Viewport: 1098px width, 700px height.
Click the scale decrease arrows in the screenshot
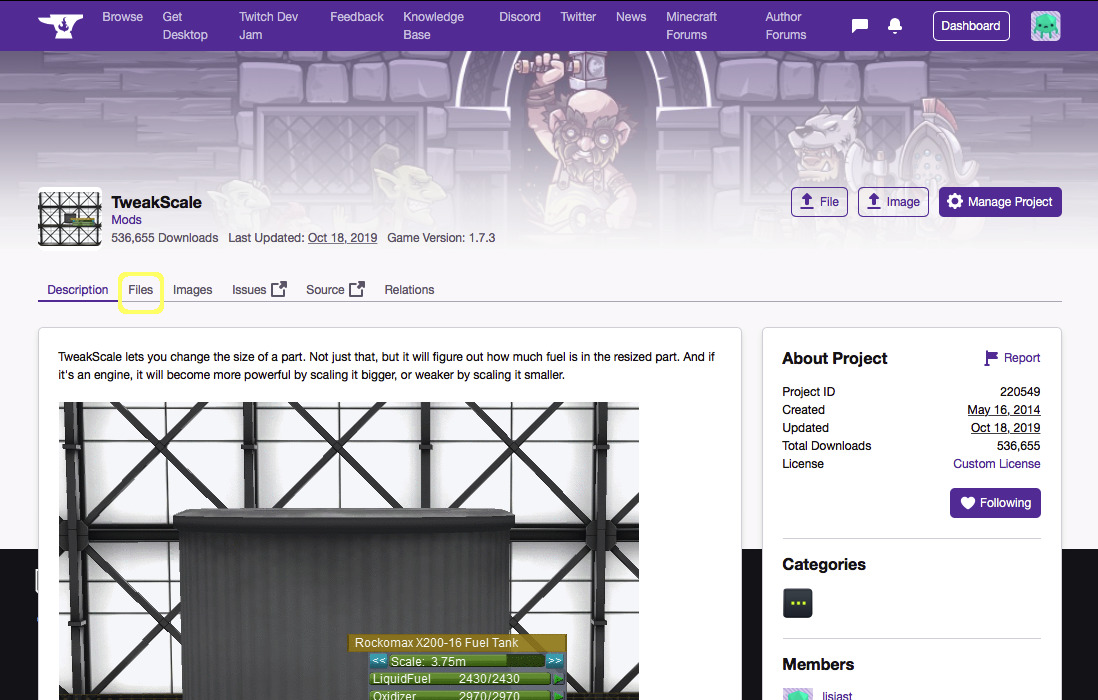pos(379,661)
